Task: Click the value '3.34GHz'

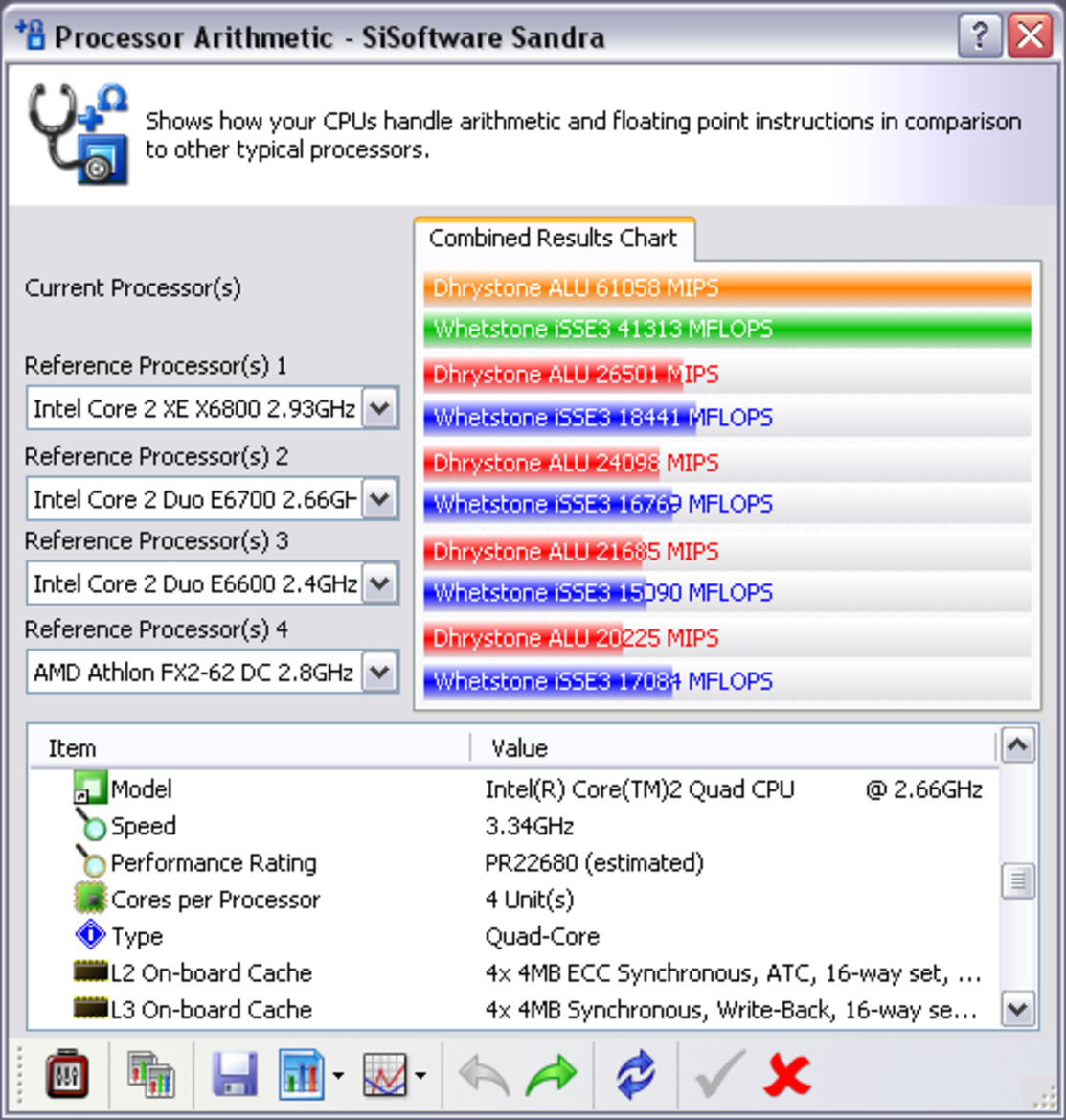Action: tap(529, 827)
